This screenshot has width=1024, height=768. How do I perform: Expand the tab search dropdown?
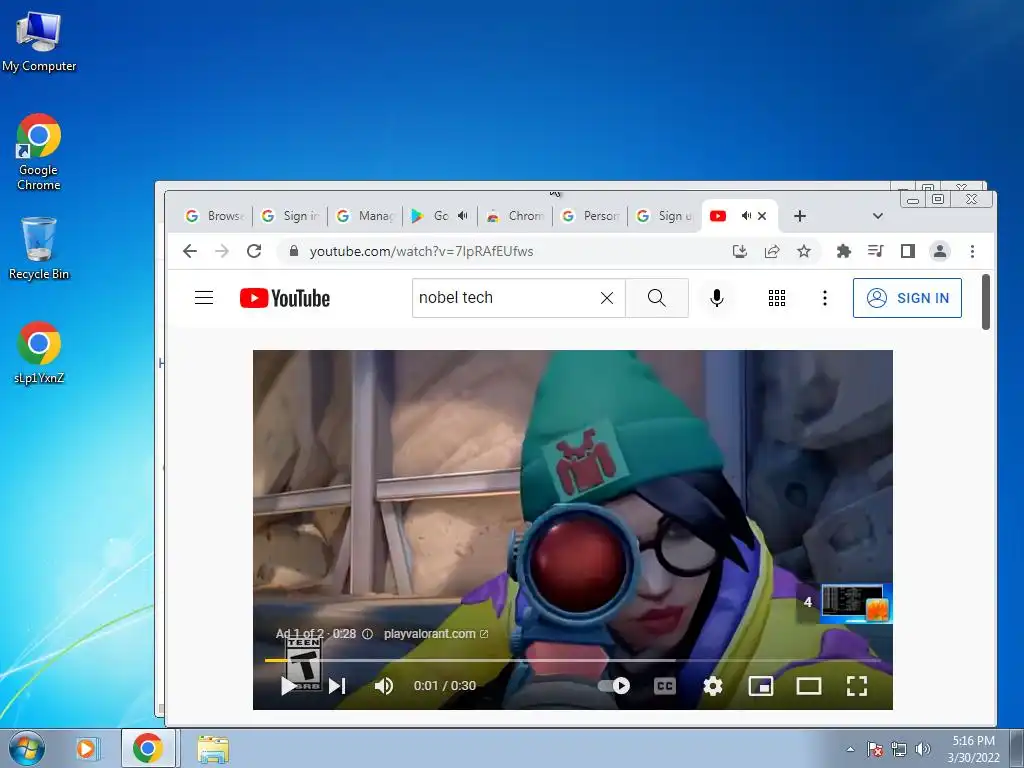click(878, 216)
